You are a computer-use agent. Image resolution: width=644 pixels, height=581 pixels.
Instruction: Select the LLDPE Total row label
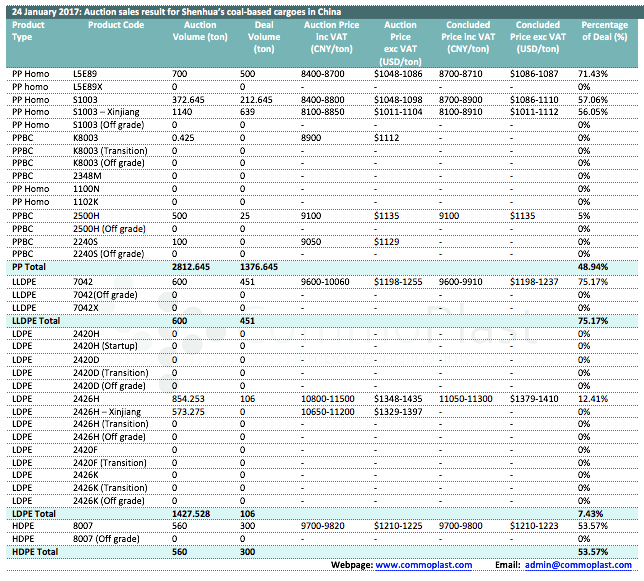pos(36,320)
